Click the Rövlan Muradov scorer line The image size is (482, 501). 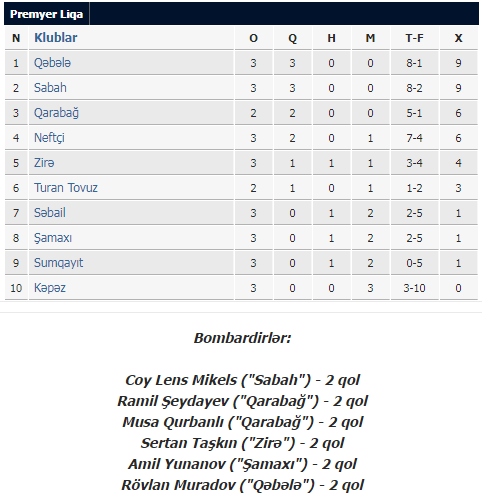pos(242,485)
